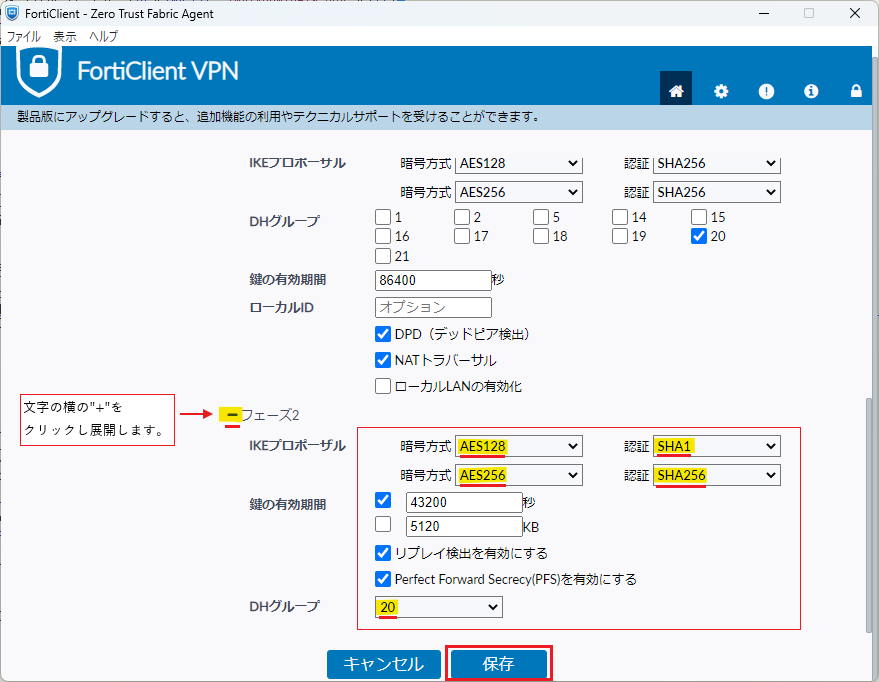Open Phase 2 SHA1 認証 dropdown

pos(716,446)
